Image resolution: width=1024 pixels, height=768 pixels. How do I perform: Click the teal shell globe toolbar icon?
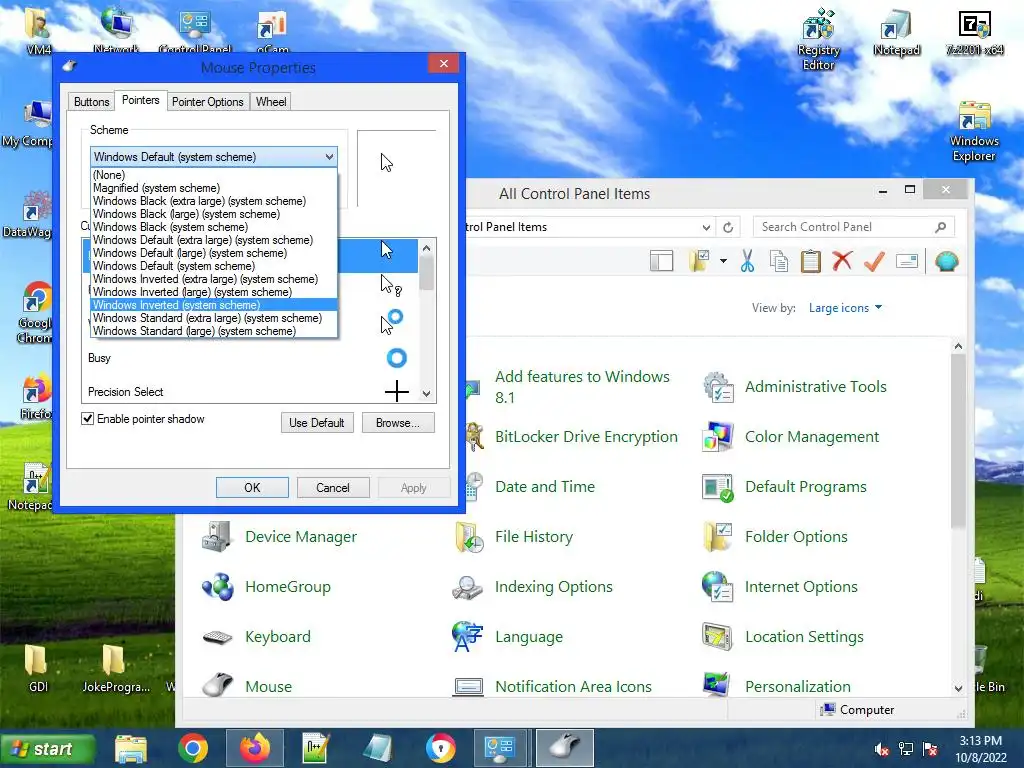[x=946, y=262]
